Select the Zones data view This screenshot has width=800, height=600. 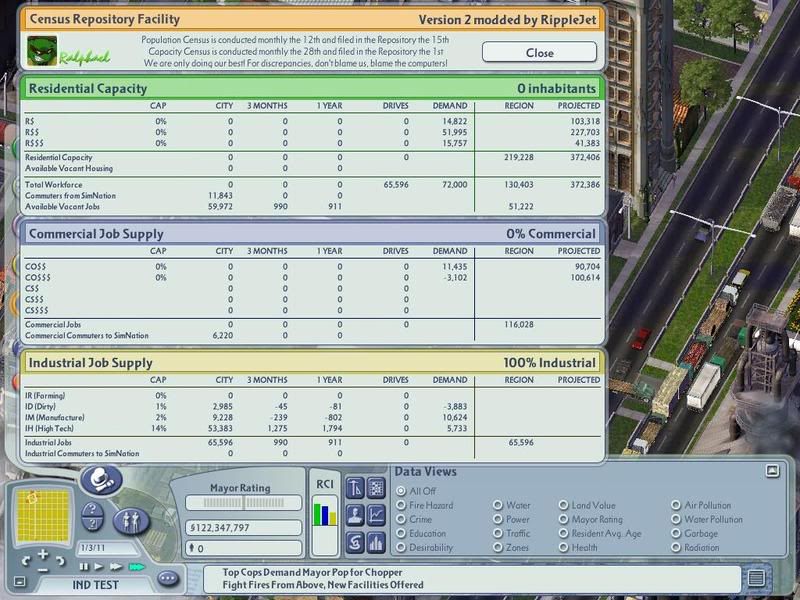pyautogui.click(x=497, y=547)
